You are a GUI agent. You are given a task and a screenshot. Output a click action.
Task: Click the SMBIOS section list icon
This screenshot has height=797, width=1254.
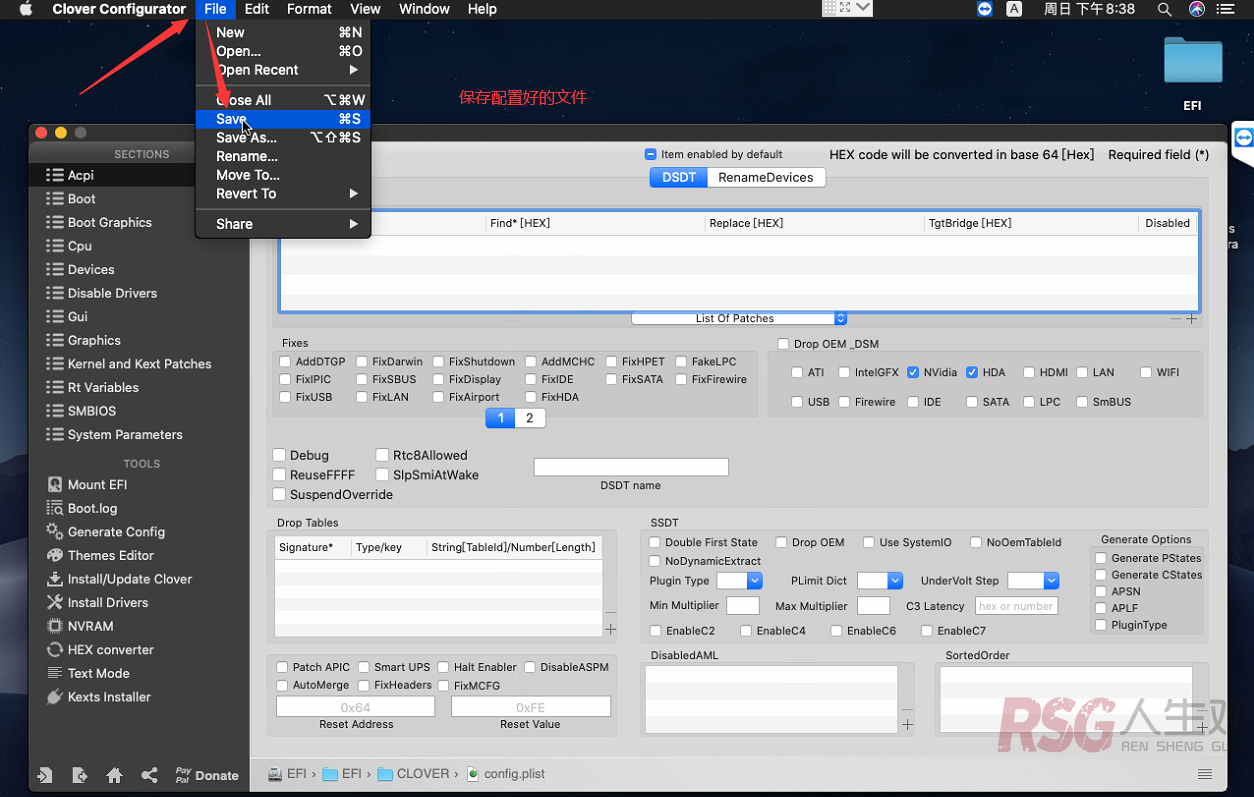point(55,411)
